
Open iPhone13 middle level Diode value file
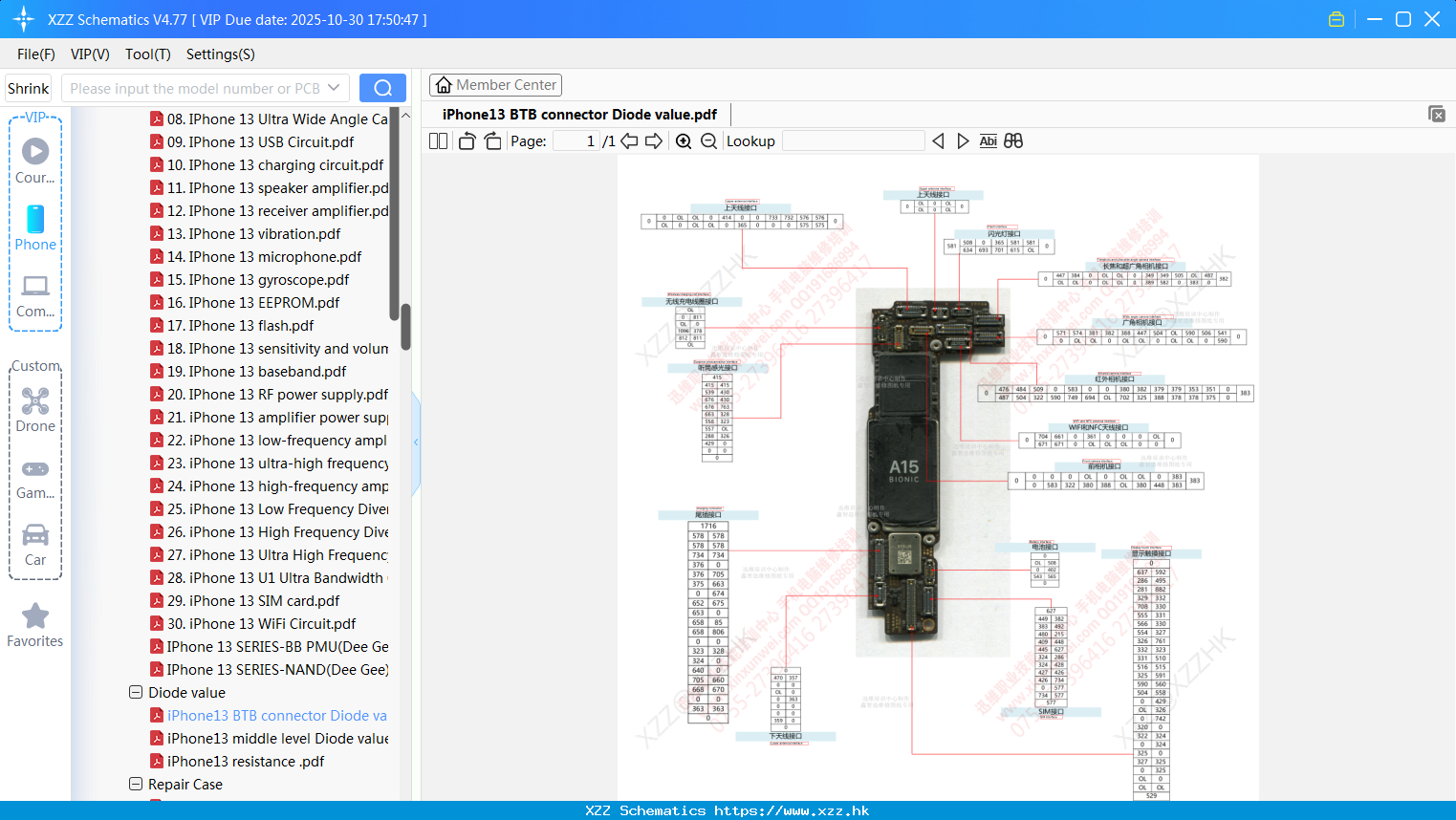pyautogui.click(x=270, y=739)
